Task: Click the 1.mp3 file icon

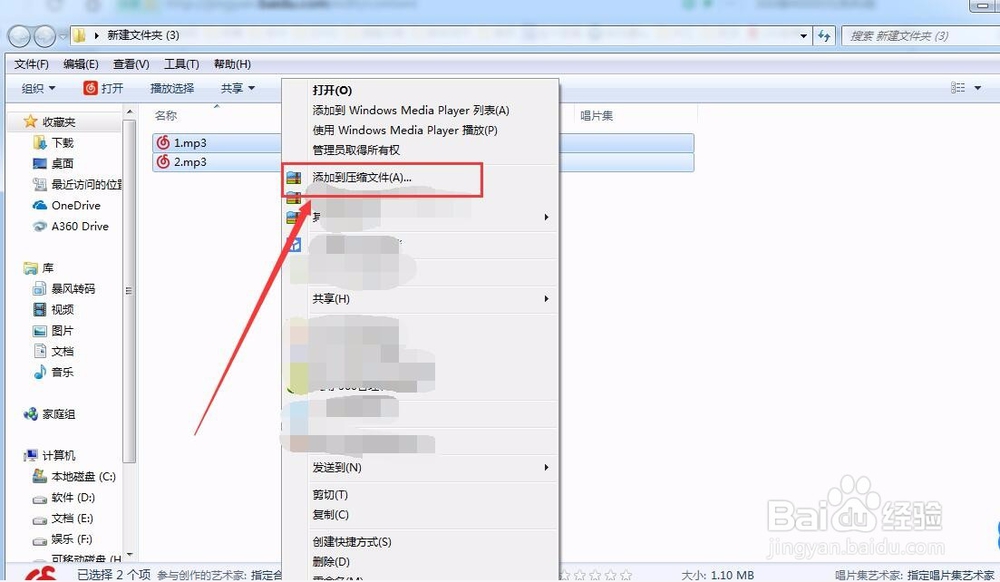Action: coord(163,143)
